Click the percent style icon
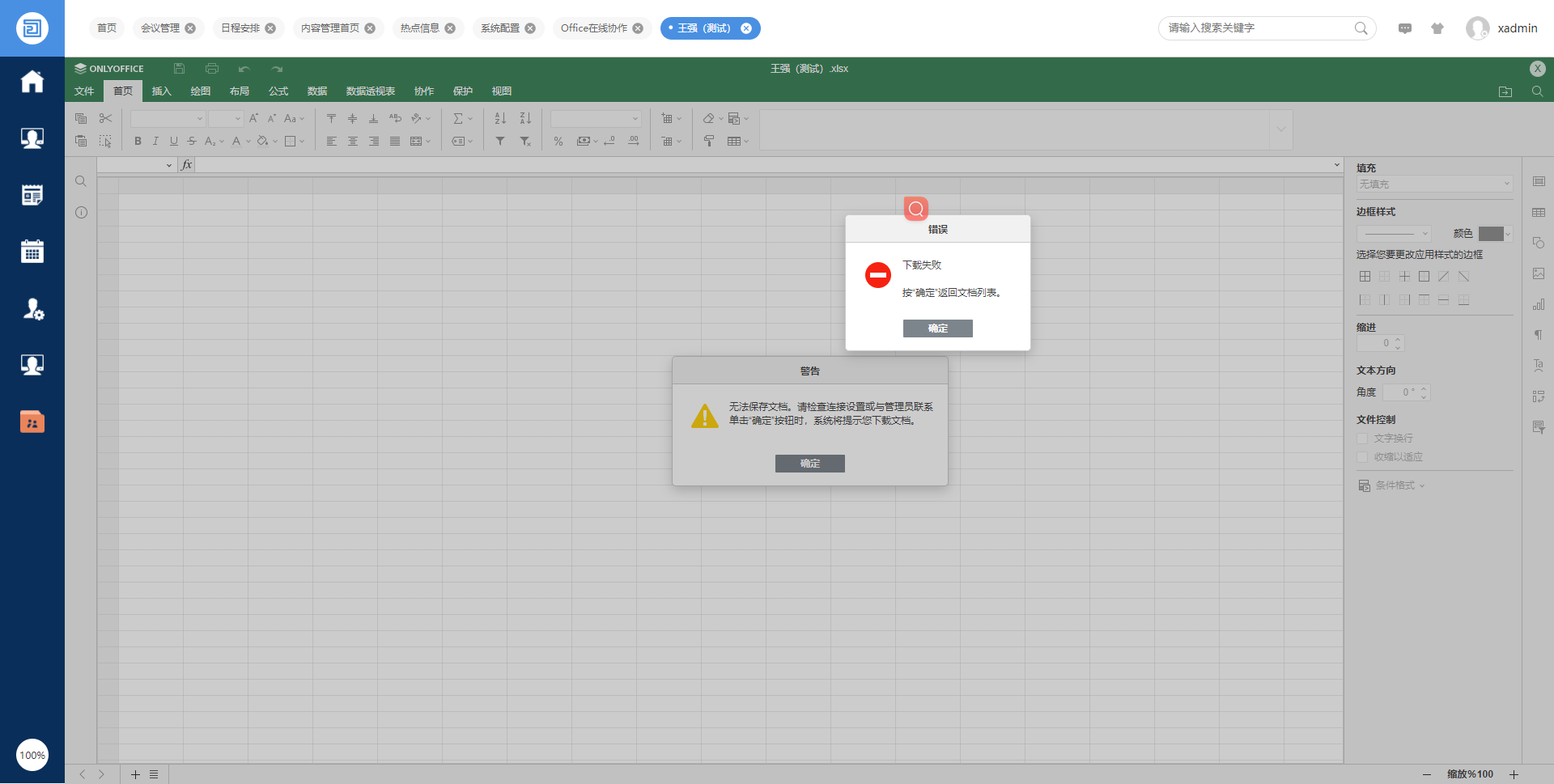Image resolution: width=1554 pixels, height=784 pixels. click(558, 142)
